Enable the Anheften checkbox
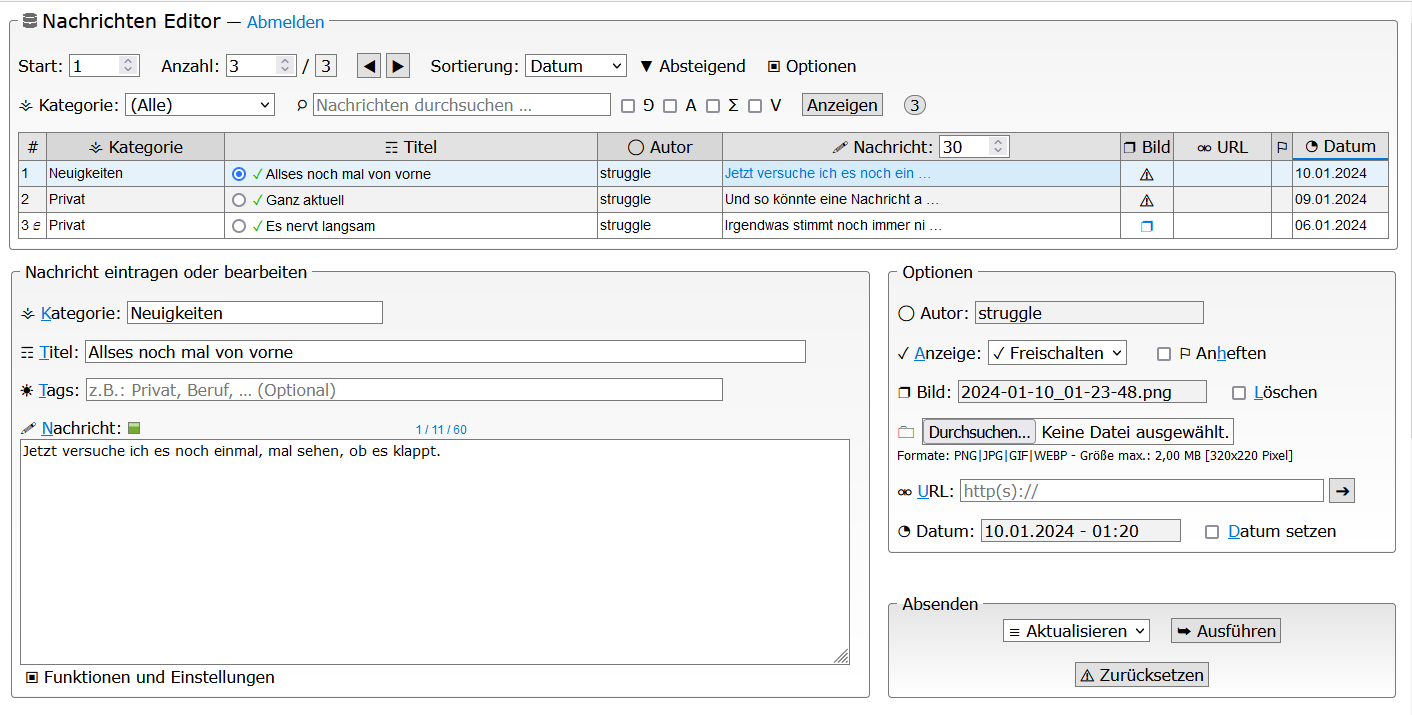 pyautogui.click(x=1164, y=354)
